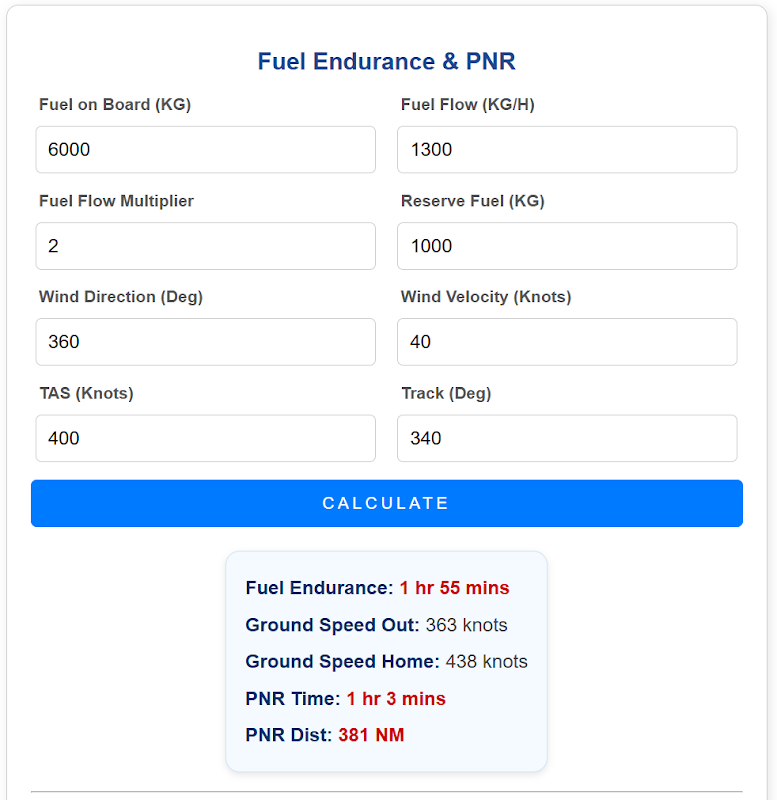Click the PNR Time result value
The width and height of the screenshot is (777, 800).
396,698
